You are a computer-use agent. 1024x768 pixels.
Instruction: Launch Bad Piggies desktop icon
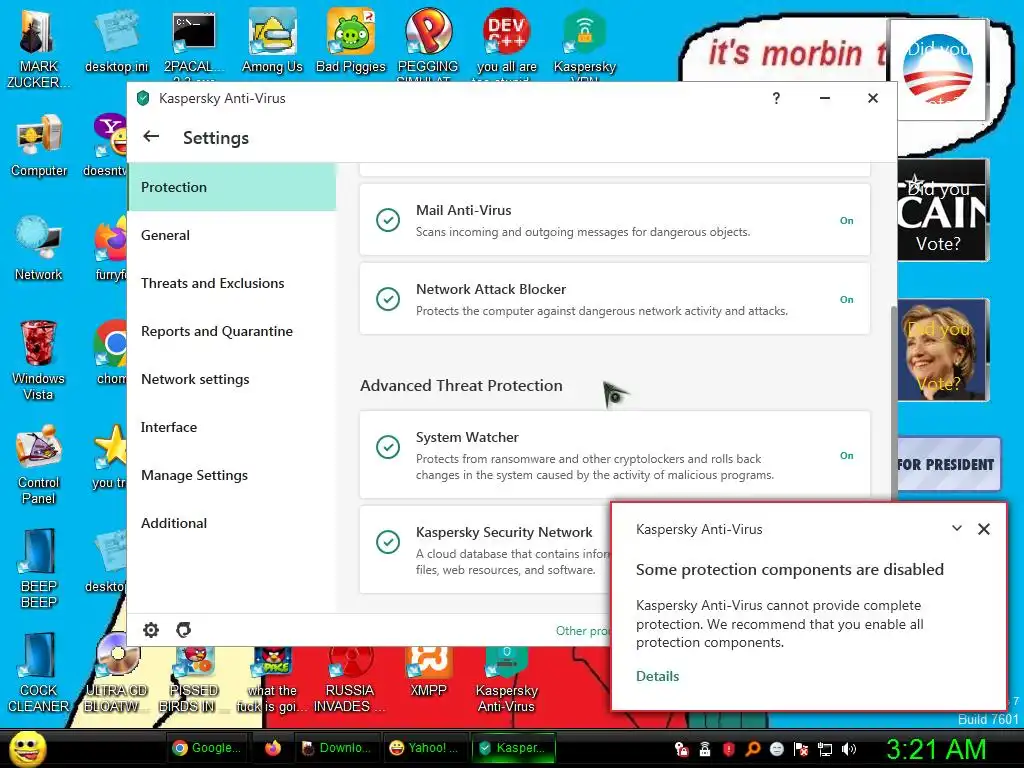coord(351,42)
